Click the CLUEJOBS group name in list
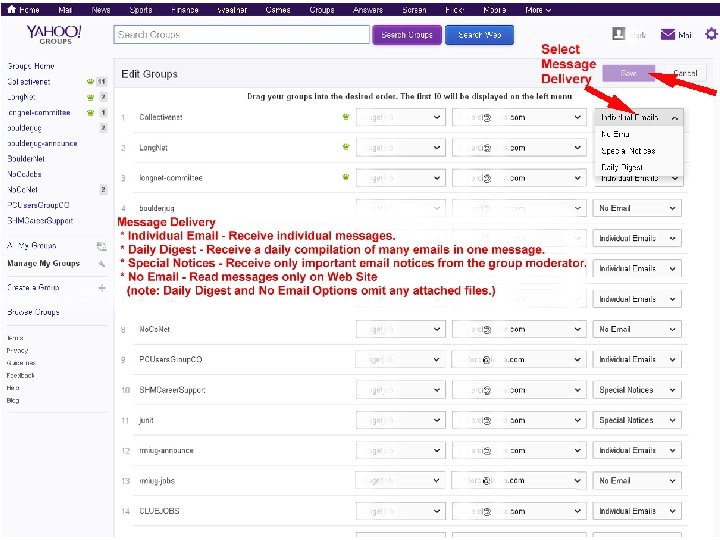The image size is (720, 540). point(159,511)
